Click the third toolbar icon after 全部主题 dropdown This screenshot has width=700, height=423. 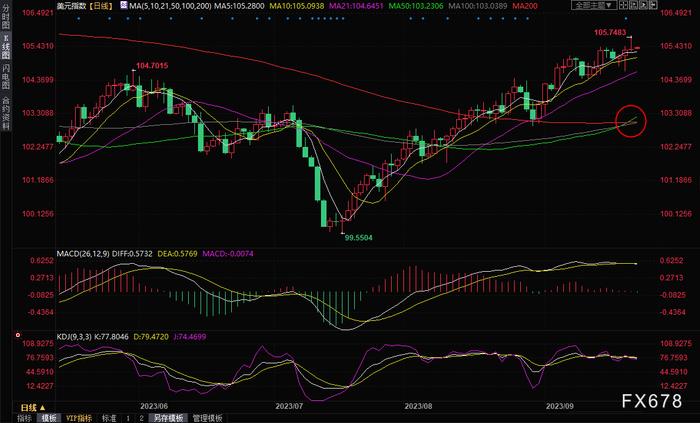coord(643,5)
